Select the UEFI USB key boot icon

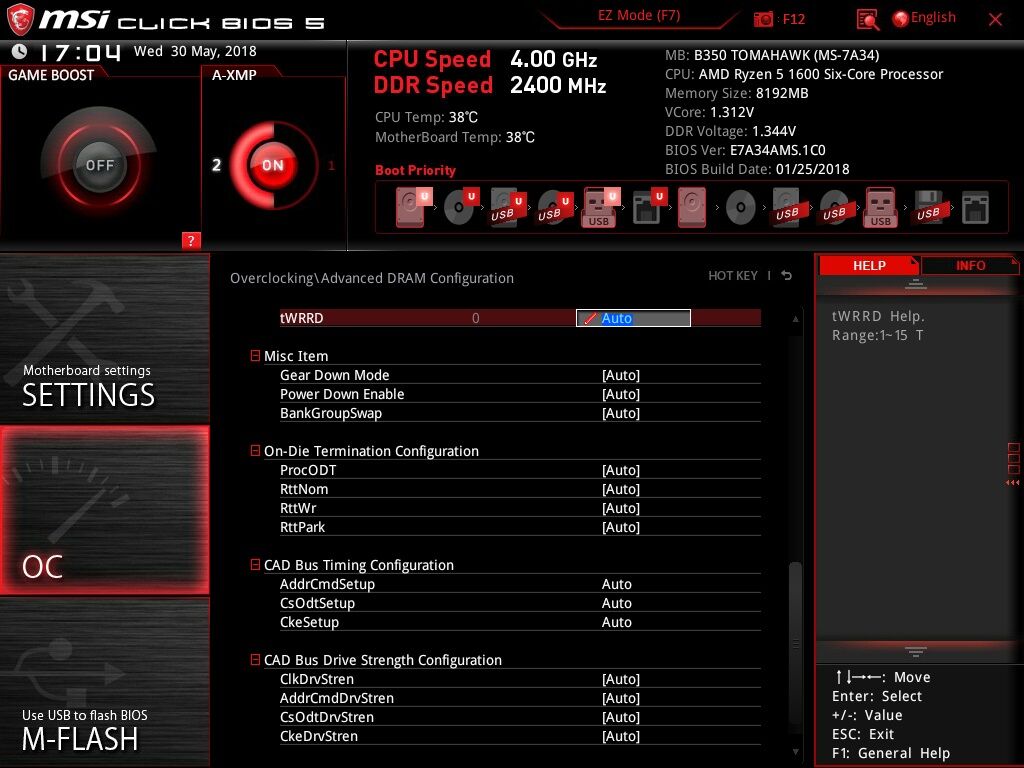click(600, 208)
